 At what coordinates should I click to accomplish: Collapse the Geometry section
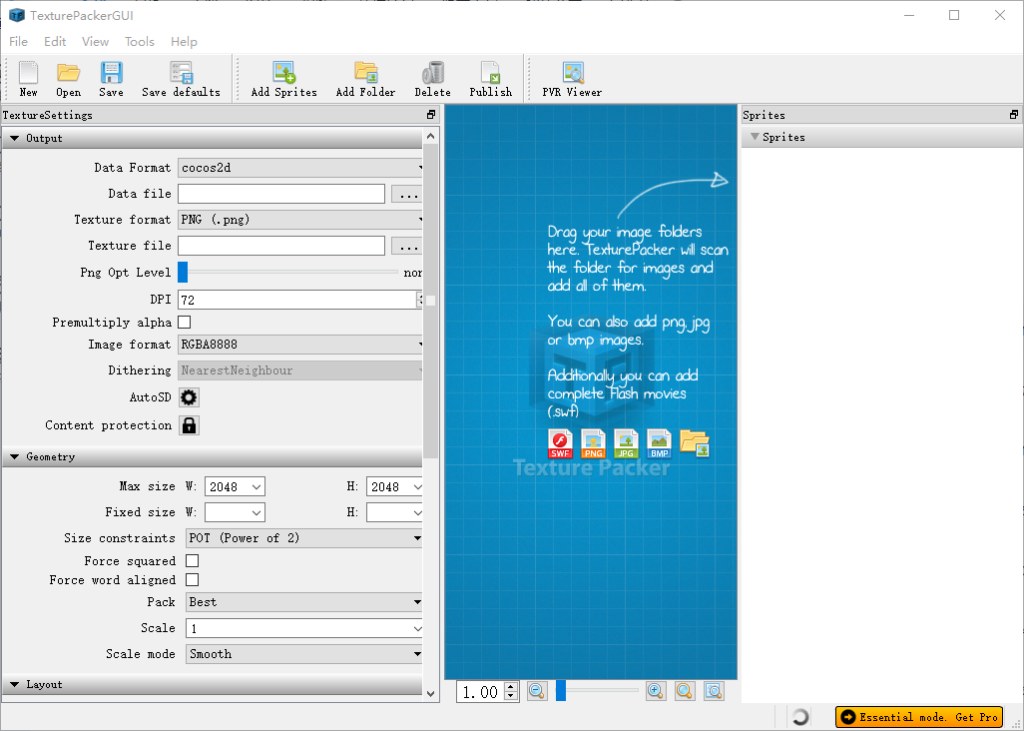(14, 457)
